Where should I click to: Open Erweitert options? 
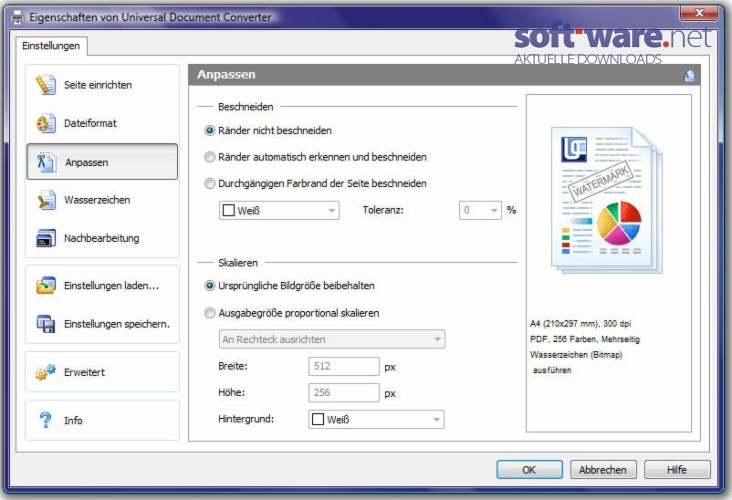[x=102, y=372]
